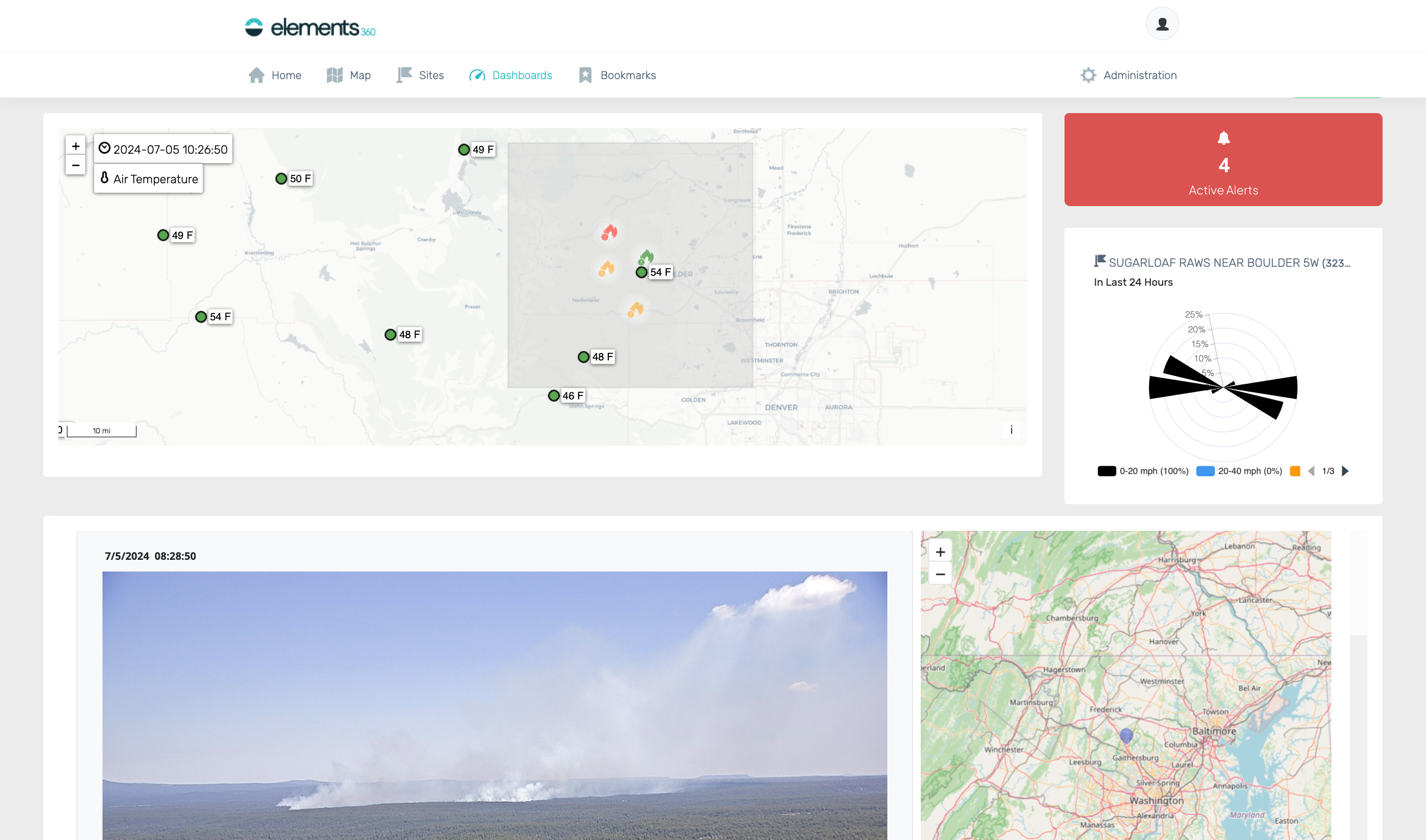Open the Air Temperature layer selector
This screenshot has width=1426, height=840.
click(149, 179)
